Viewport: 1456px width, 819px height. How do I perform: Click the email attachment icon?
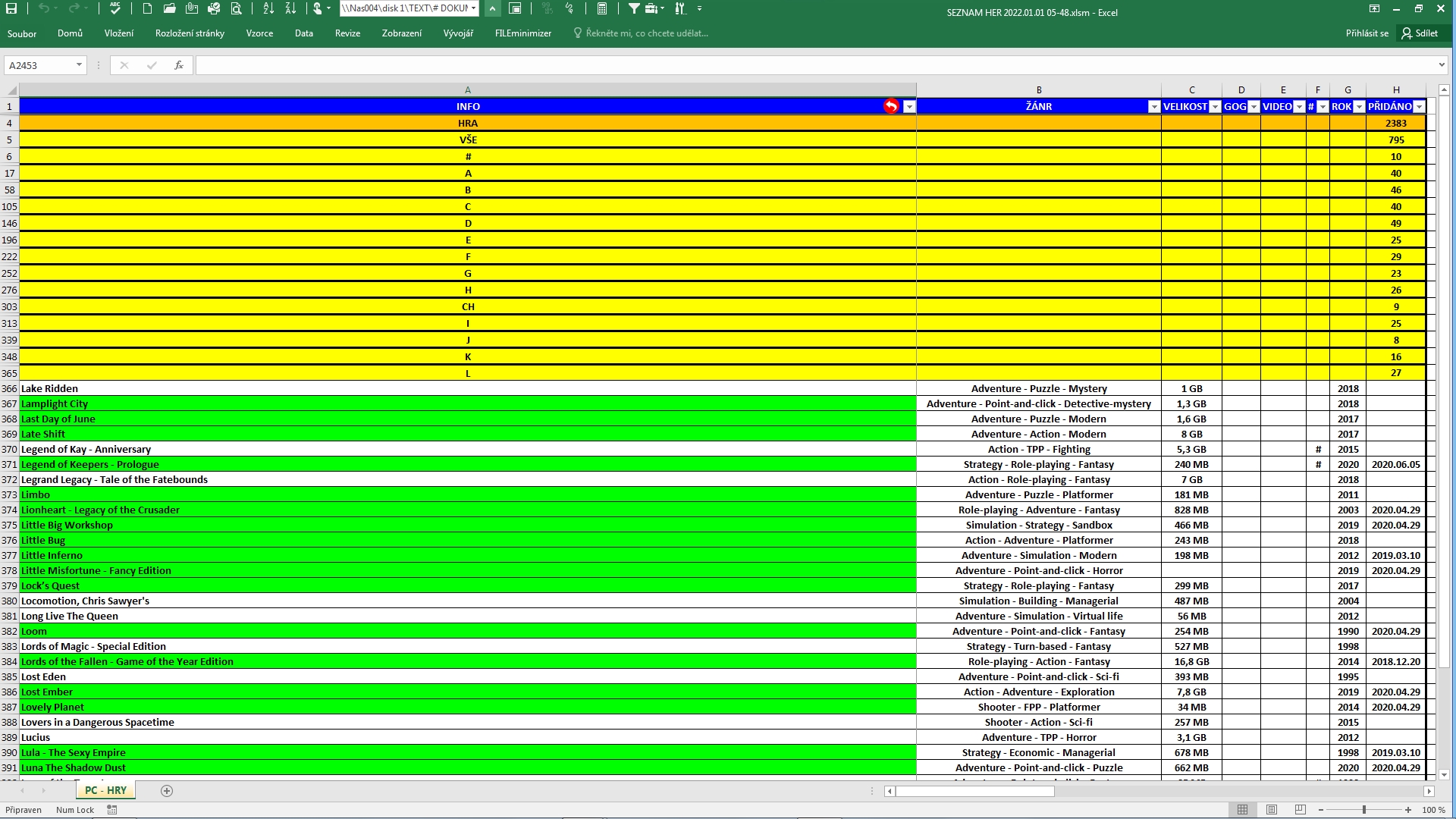coord(192,9)
